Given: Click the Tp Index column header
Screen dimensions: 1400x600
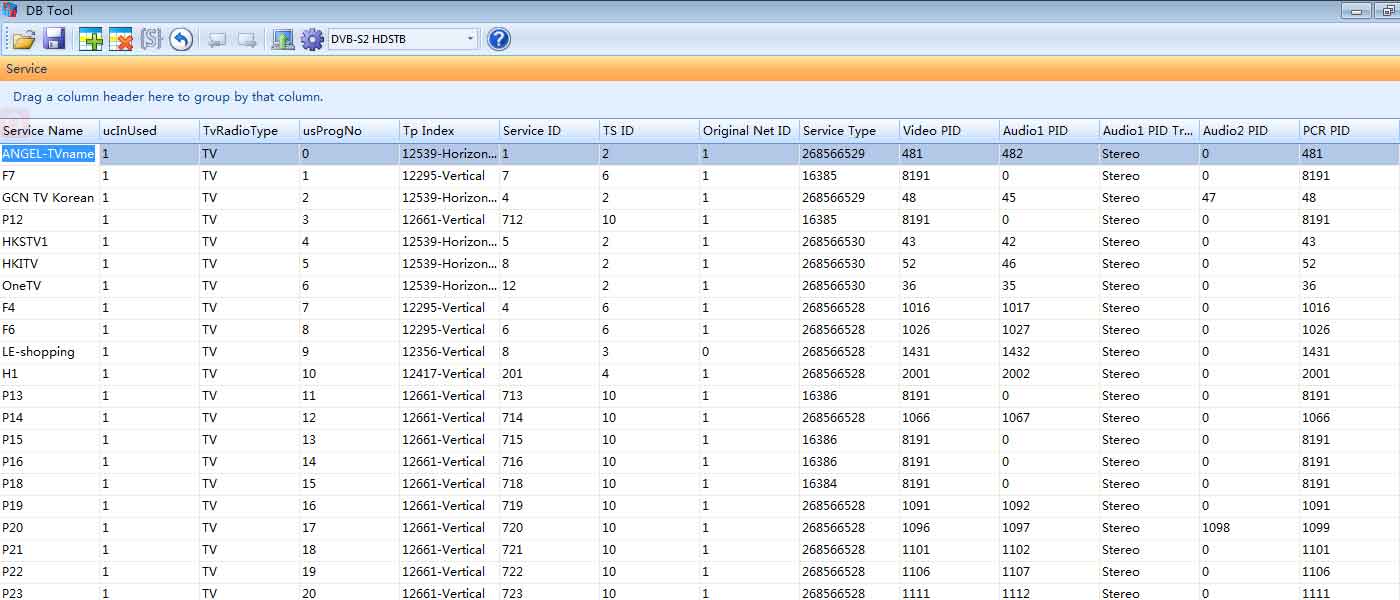Looking at the screenshot, I should point(429,131).
